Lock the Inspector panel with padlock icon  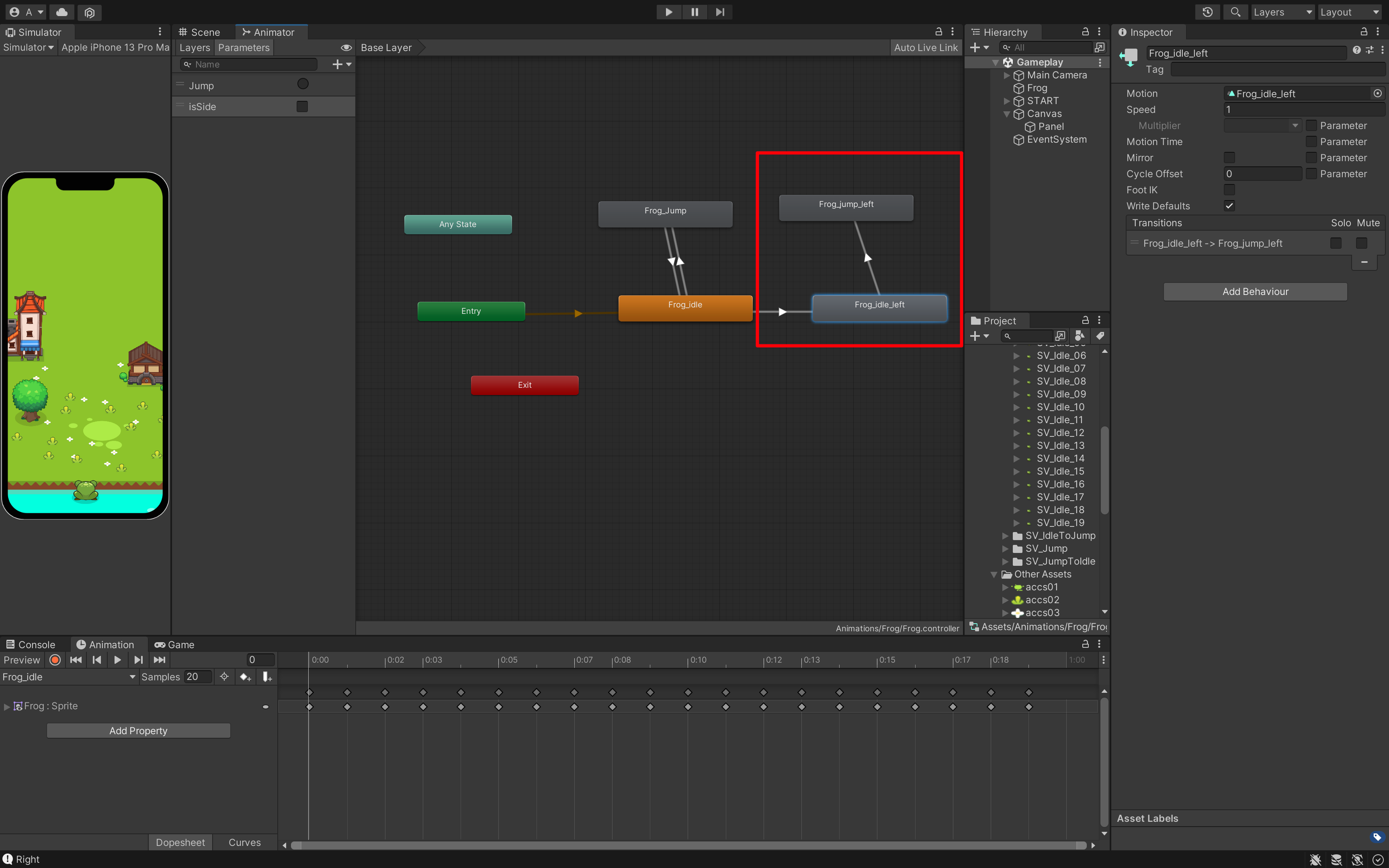[x=1364, y=32]
